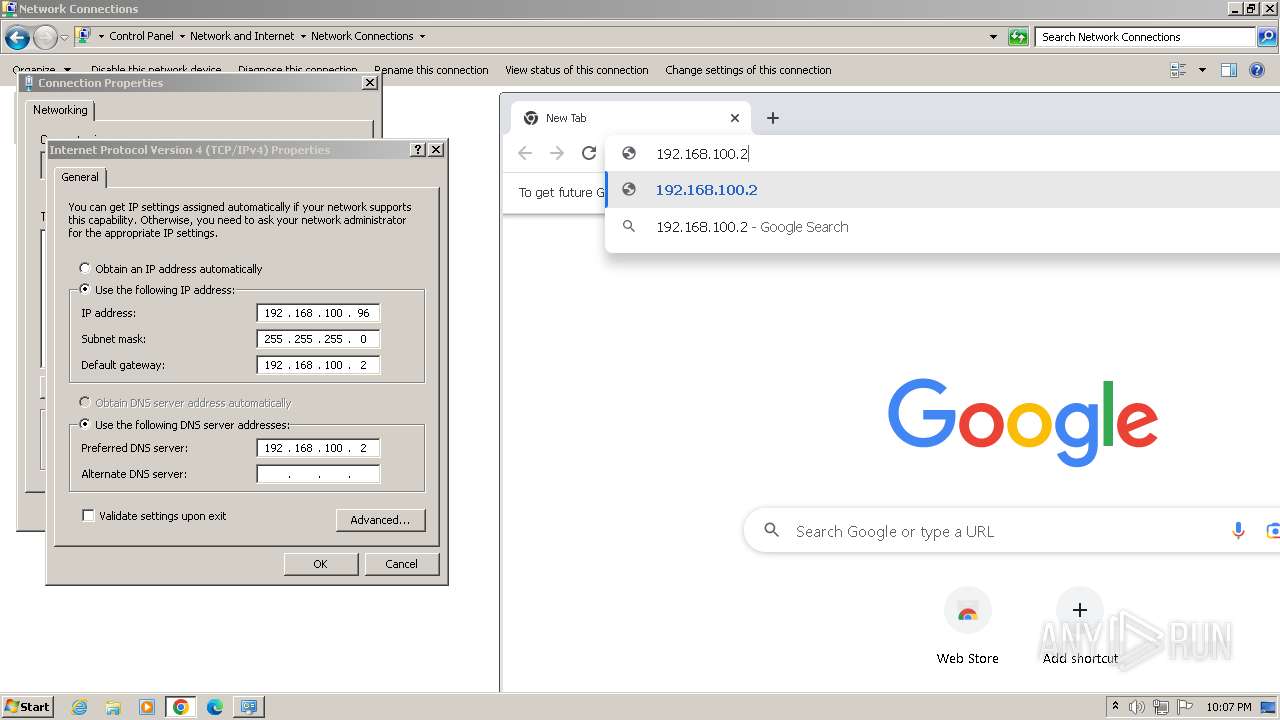The image size is (1280, 720).
Task: Click the volume speaker tray icon
Action: (1137, 707)
